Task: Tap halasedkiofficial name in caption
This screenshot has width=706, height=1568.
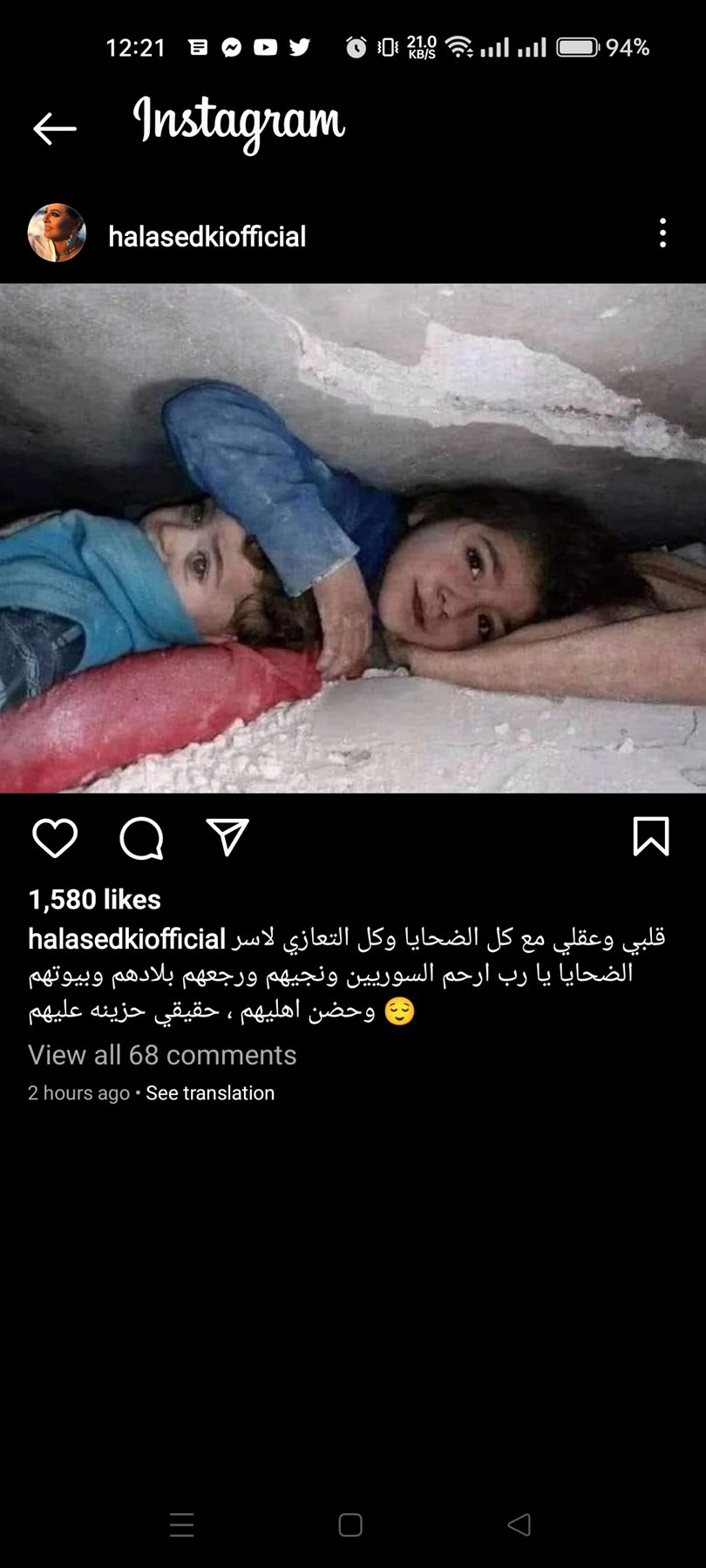Action: coord(127,939)
